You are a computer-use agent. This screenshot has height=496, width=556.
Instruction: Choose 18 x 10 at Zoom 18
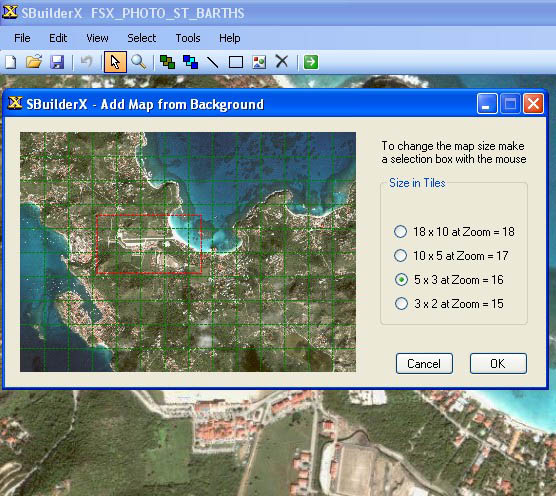coord(454,232)
